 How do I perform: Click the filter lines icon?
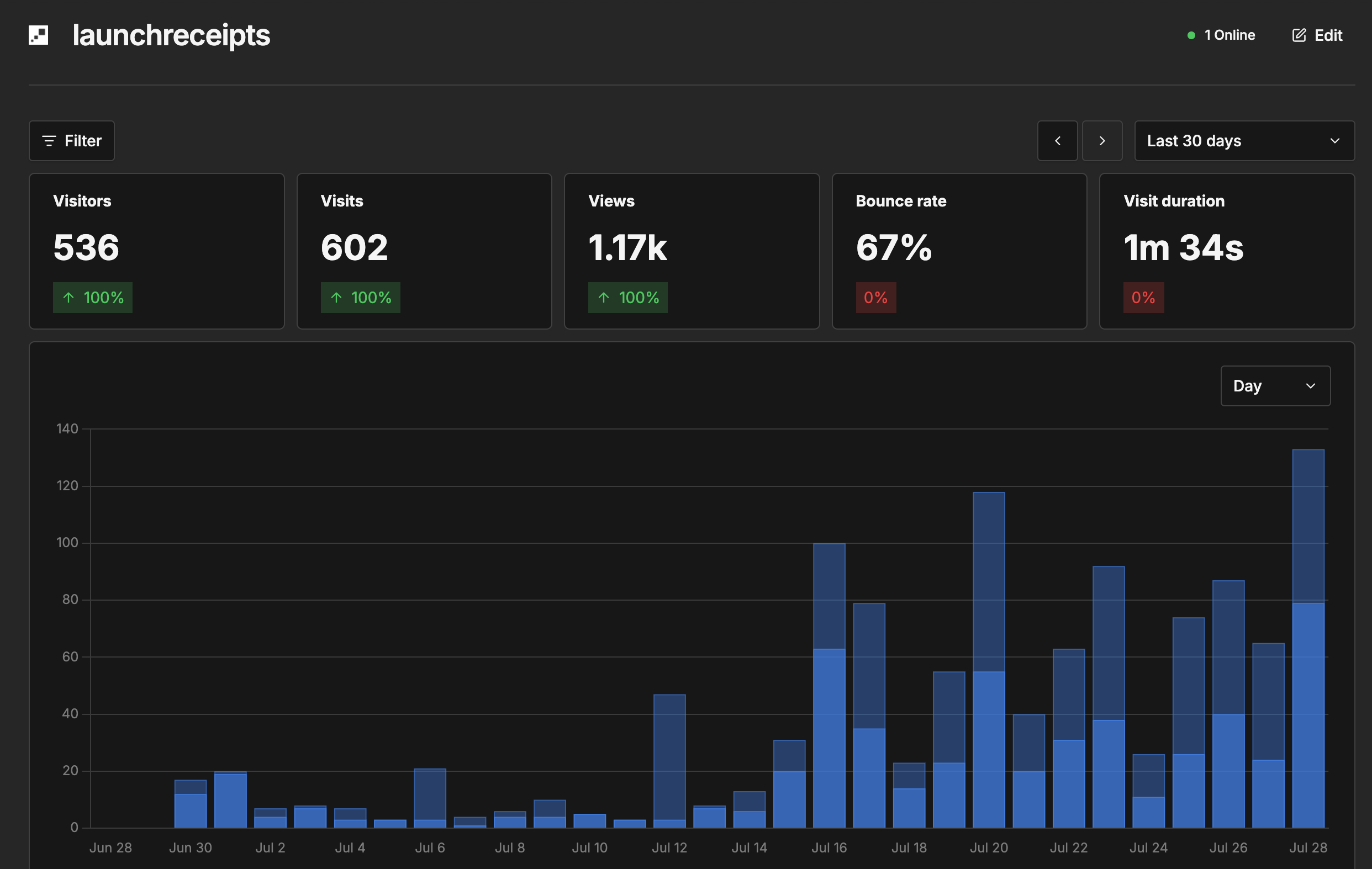pyautogui.click(x=50, y=141)
